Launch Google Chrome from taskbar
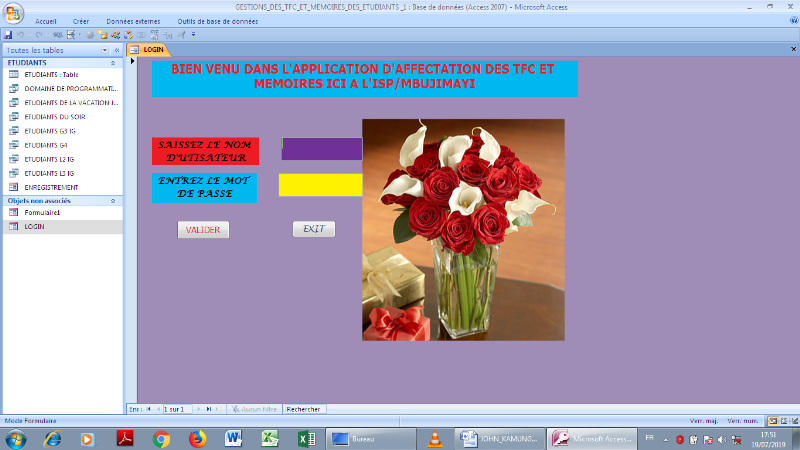 (x=161, y=439)
